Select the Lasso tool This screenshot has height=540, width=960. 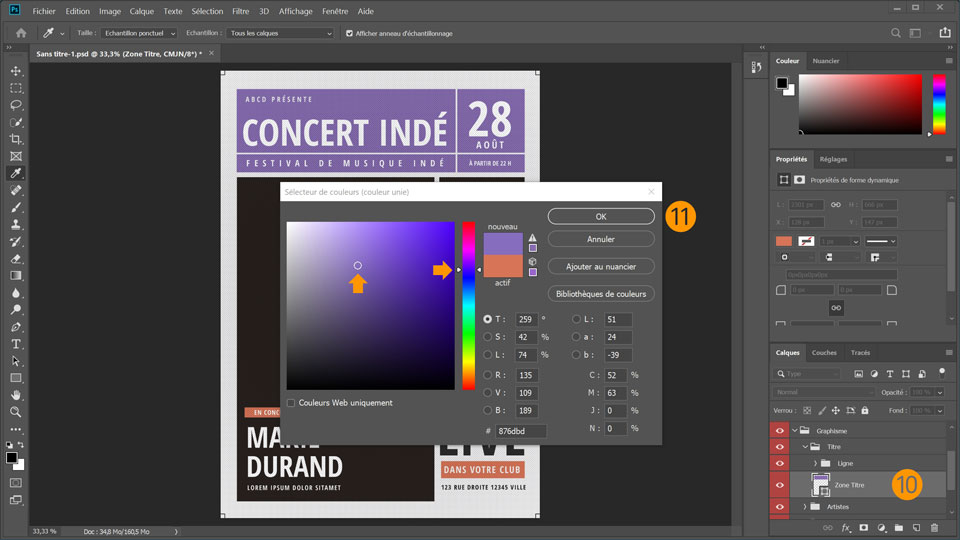pos(16,105)
